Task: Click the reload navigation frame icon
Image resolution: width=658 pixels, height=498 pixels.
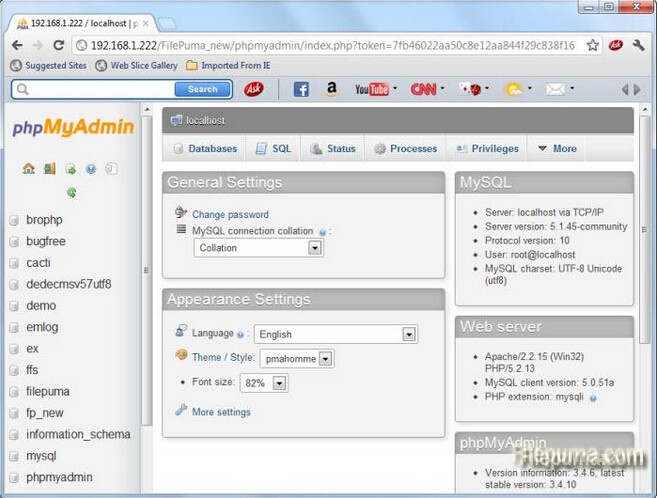Action: tap(71, 192)
